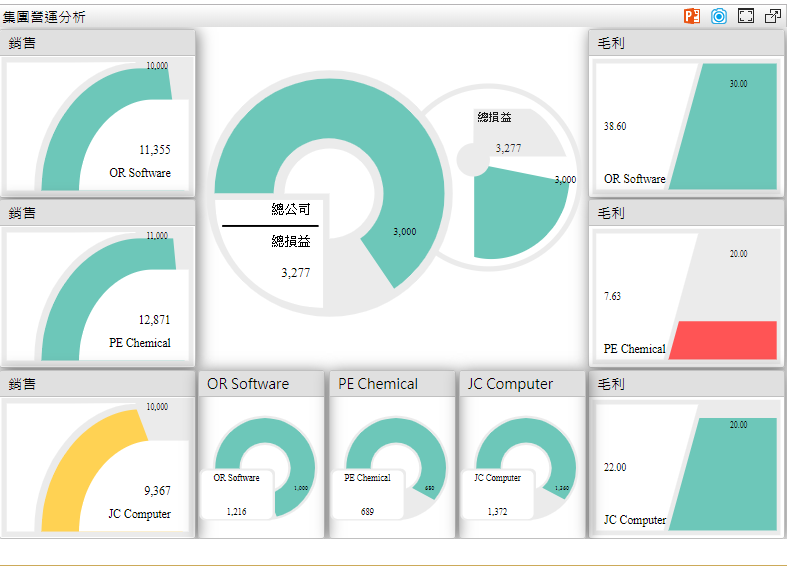Click the 集團營運分析 dashboard title
Image resolution: width=787 pixels, height=566 pixels.
44,17
